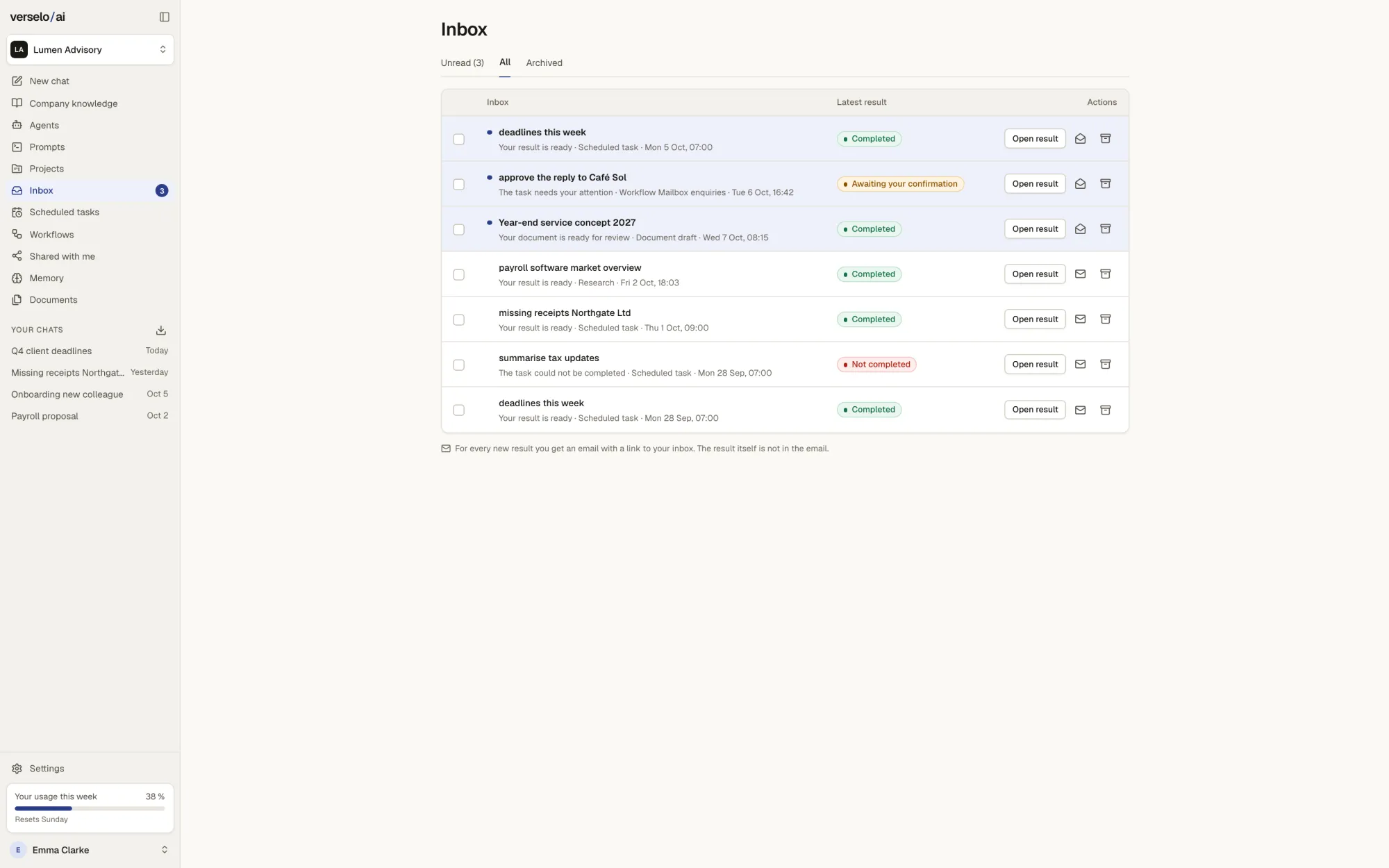Image resolution: width=1389 pixels, height=868 pixels.
Task: Switch to the Unread (3) tab
Action: [462, 63]
